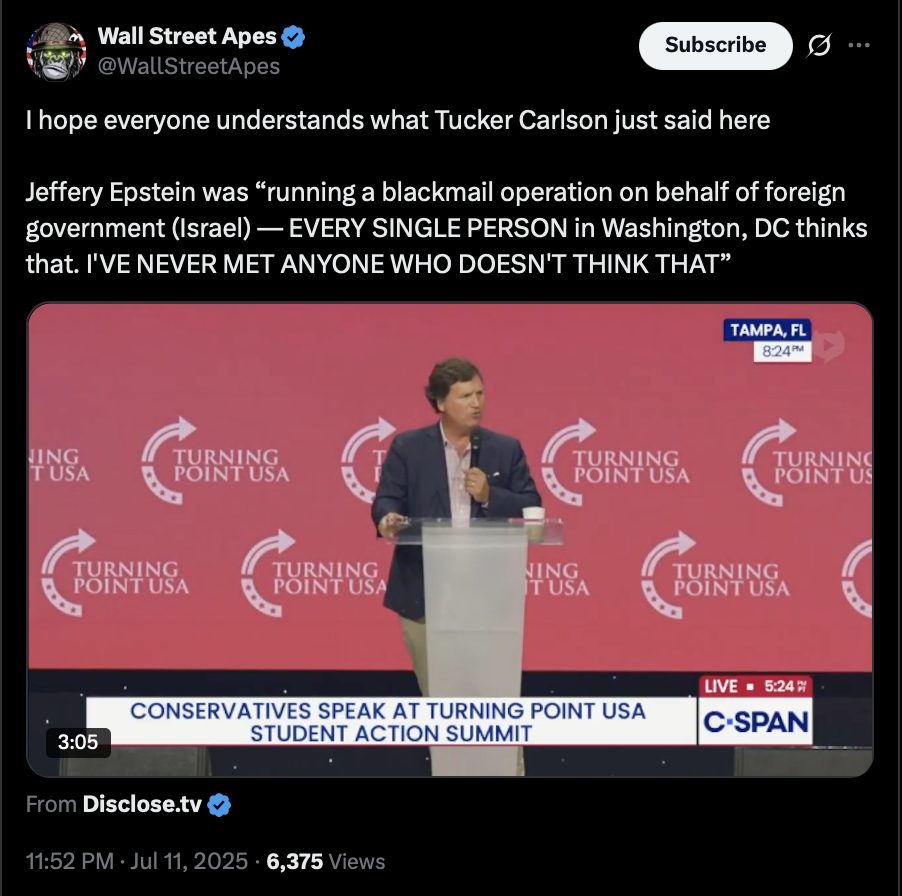Click the faint Disclose.tv watermark icon
The image size is (902, 896).
point(829,345)
